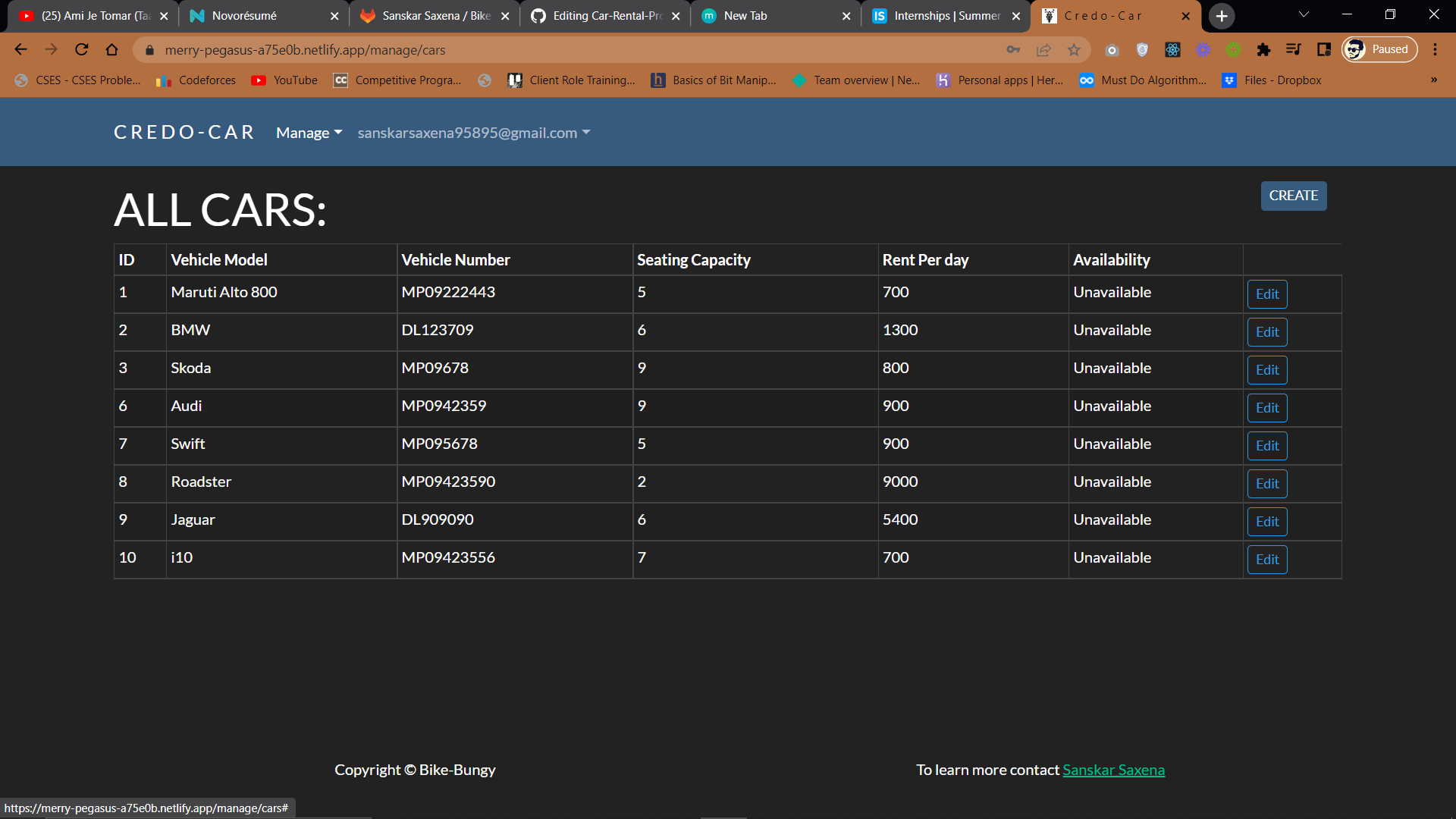Screen dimensions: 1456x819
Task: Click the CREATE button
Action: coord(1293,196)
